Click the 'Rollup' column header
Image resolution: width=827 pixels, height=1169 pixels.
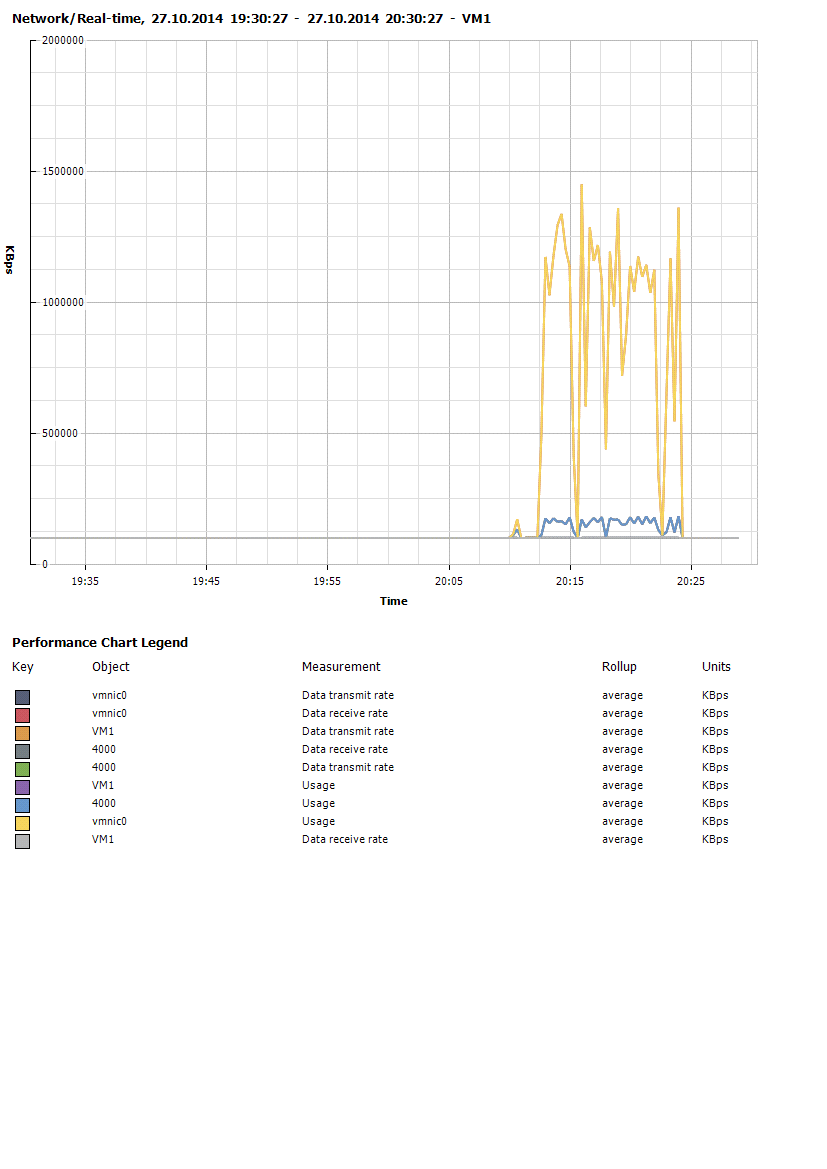tap(619, 667)
